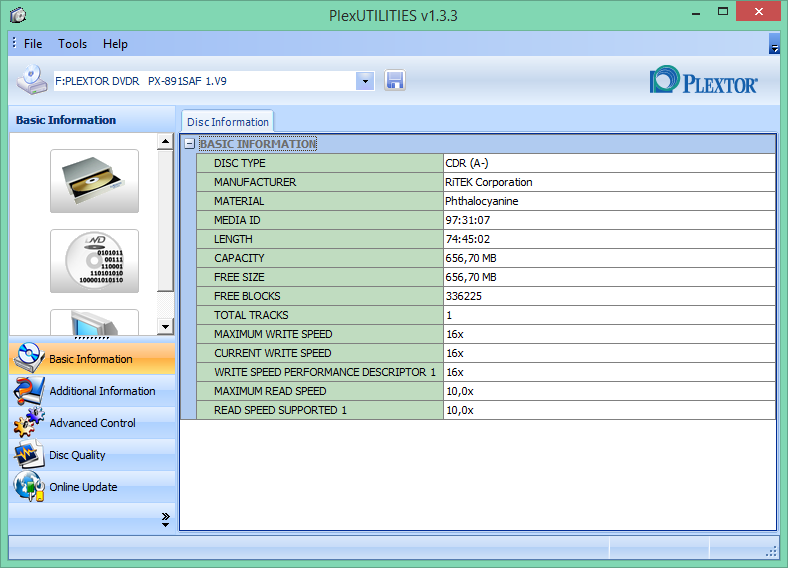Select the TOTAL TRACKS row label
The height and width of the screenshot is (568, 788).
pos(251,315)
